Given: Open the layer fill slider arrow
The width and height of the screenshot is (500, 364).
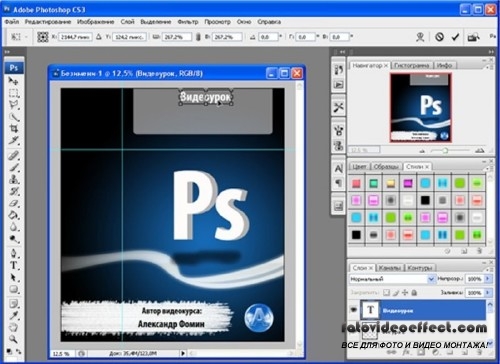Looking at the screenshot, I should 488,293.
